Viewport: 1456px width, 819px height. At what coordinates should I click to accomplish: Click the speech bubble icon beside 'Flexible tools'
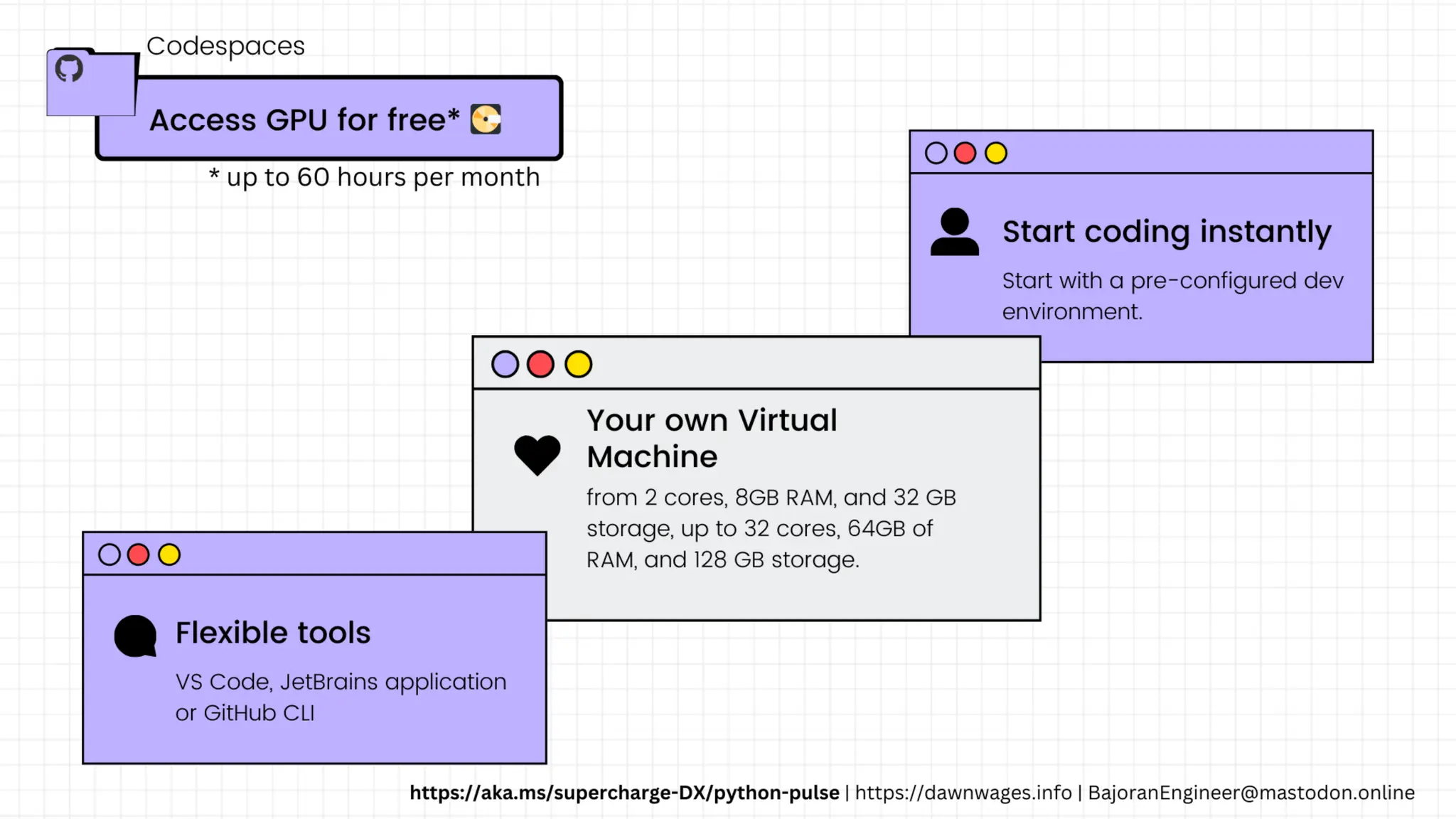tap(135, 636)
